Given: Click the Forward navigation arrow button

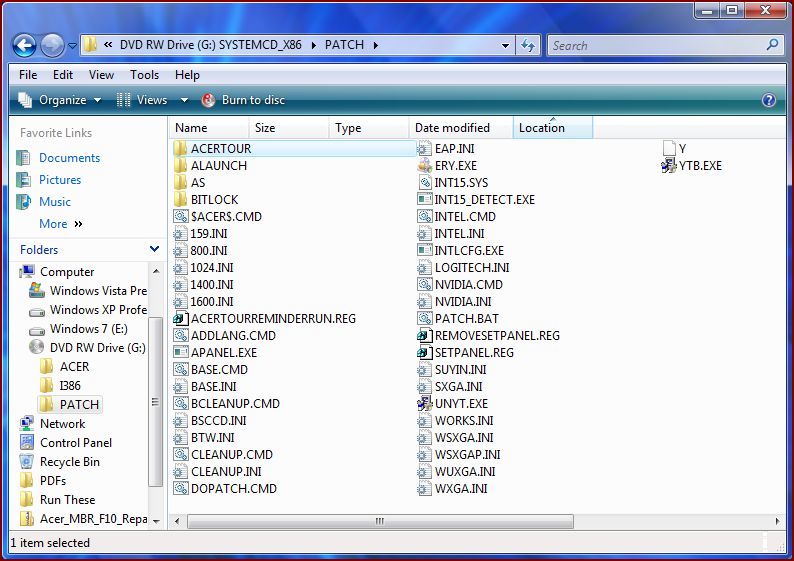Looking at the screenshot, I should 52,46.
